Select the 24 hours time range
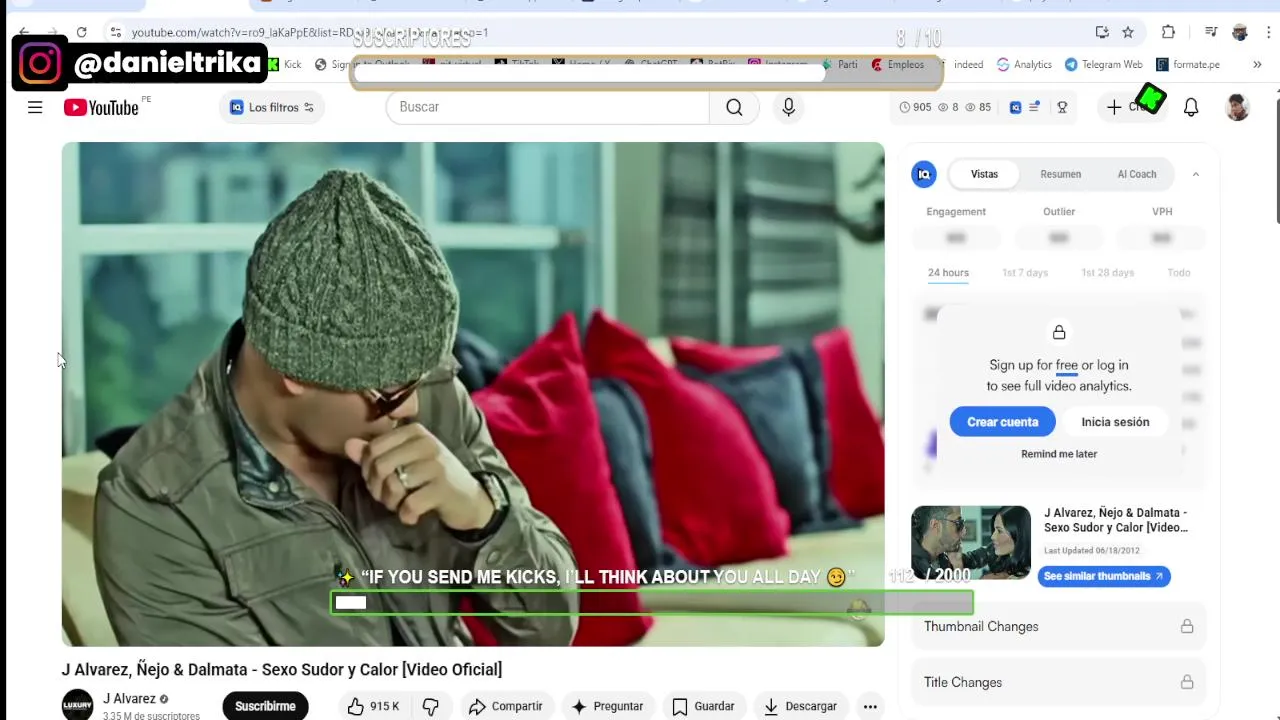 pyautogui.click(x=948, y=273)
